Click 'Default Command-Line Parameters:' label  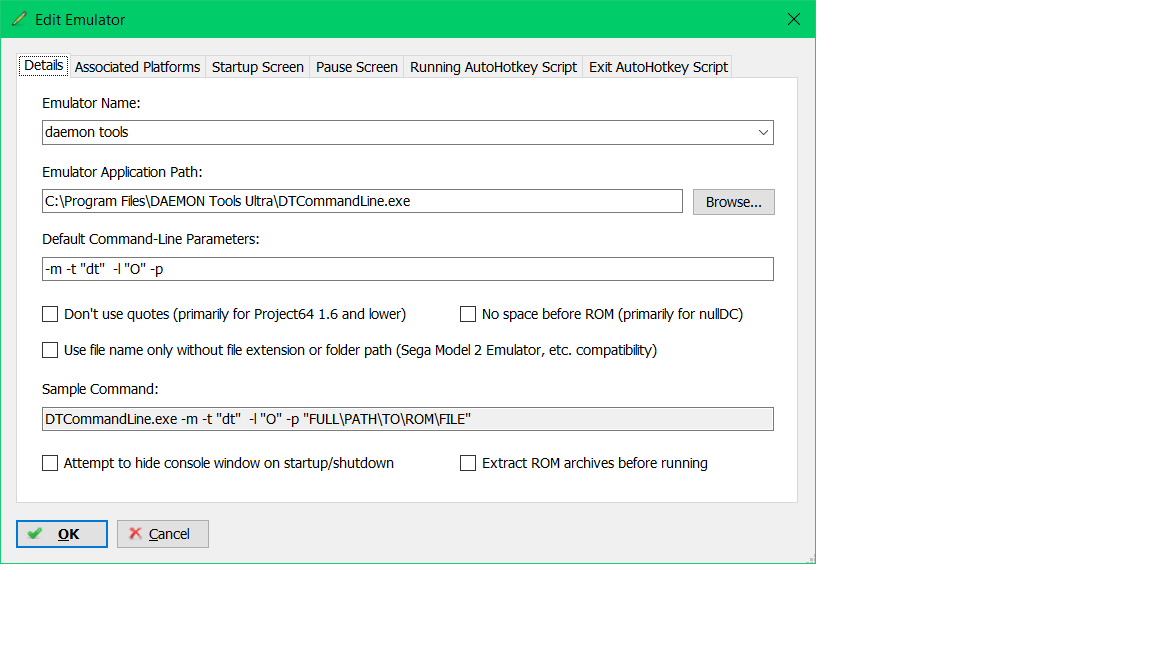tap(151, 240)
